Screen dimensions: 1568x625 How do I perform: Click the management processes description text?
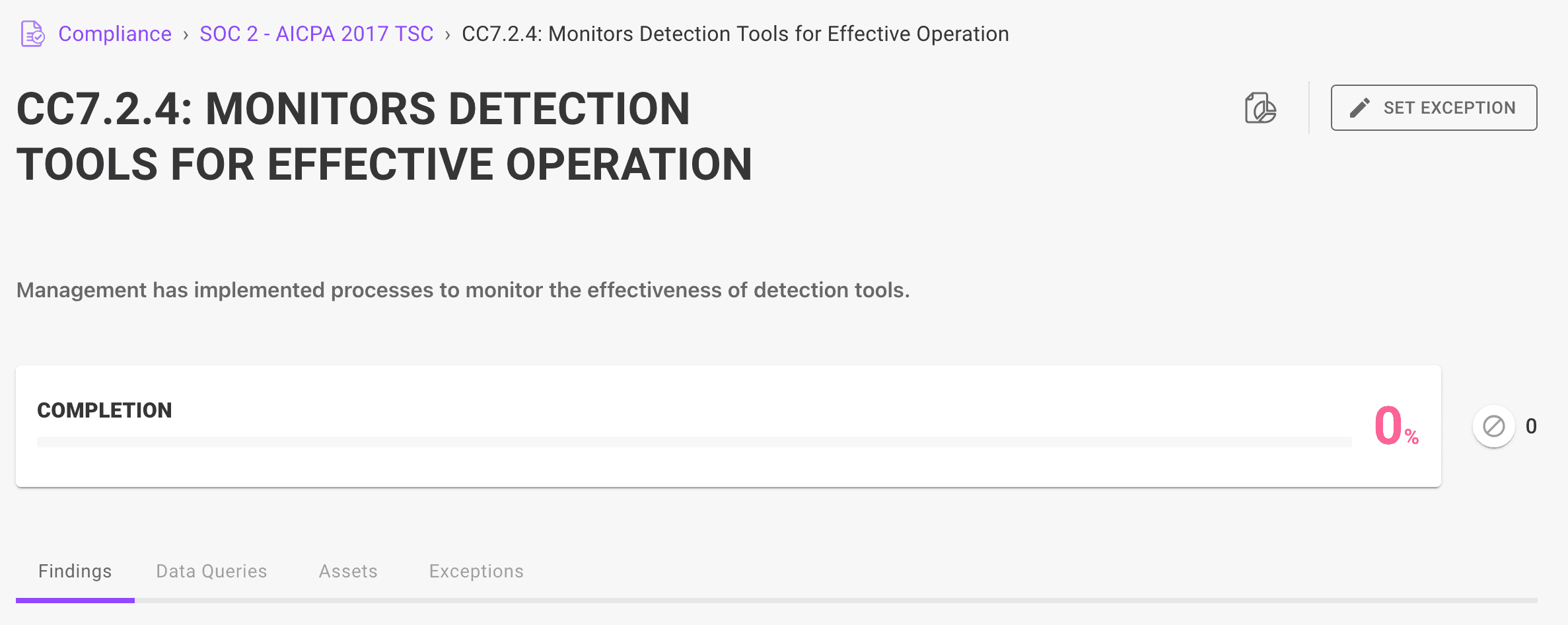click(x=462, y=289)
